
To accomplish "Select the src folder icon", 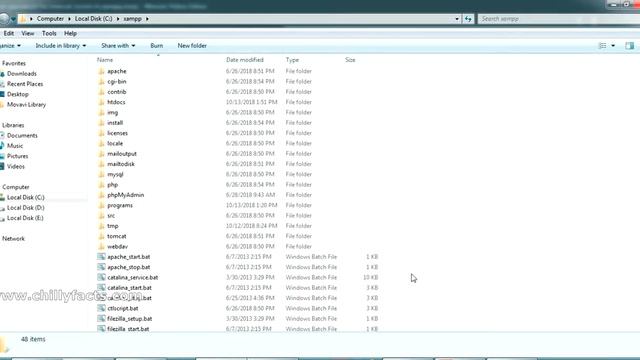I will pyautogui.click(x=102, y=216).
